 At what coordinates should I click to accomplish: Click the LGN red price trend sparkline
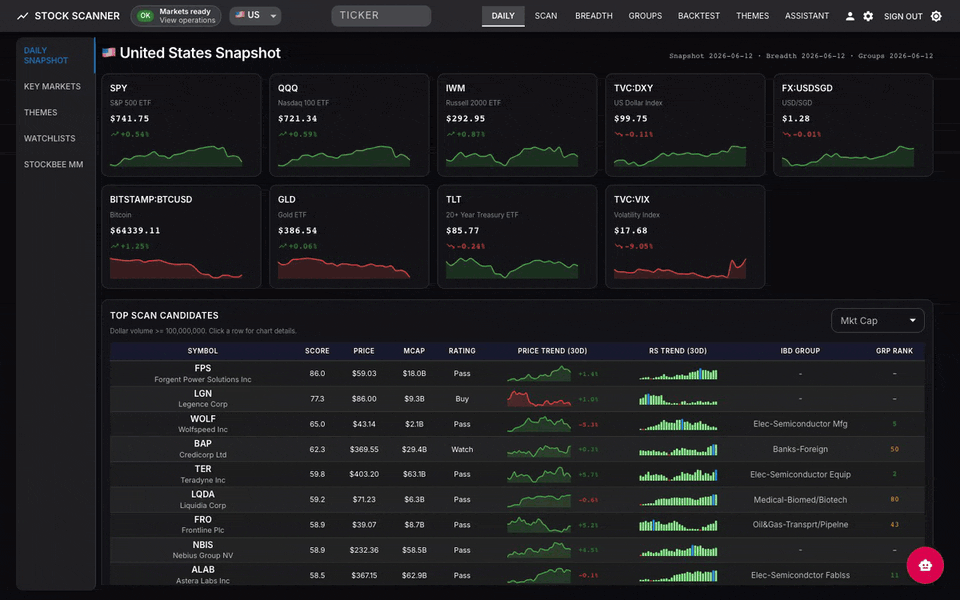click(539, 399)
